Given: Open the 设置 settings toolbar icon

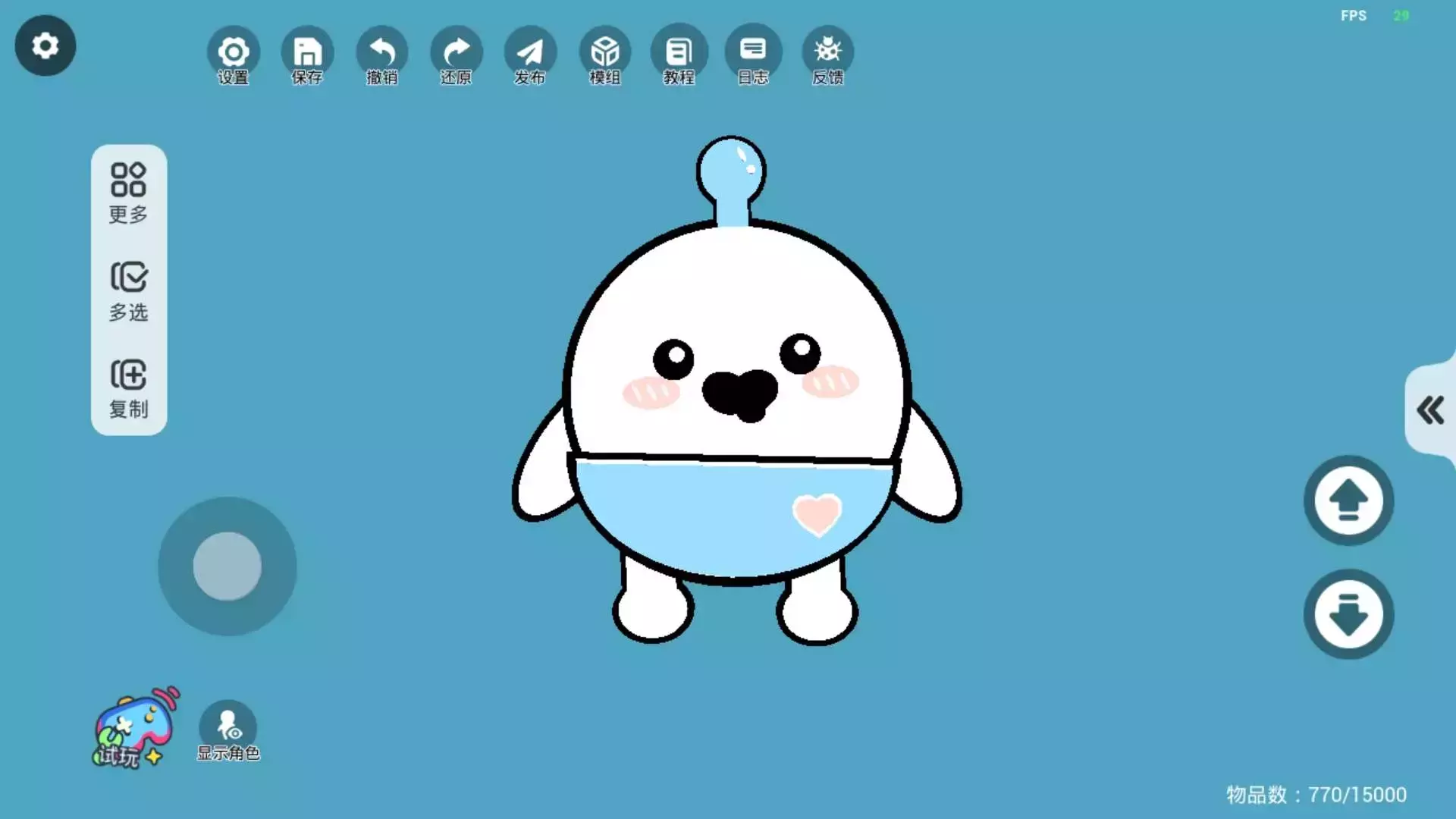Looking at the screenshot, I should pos(233,55).
